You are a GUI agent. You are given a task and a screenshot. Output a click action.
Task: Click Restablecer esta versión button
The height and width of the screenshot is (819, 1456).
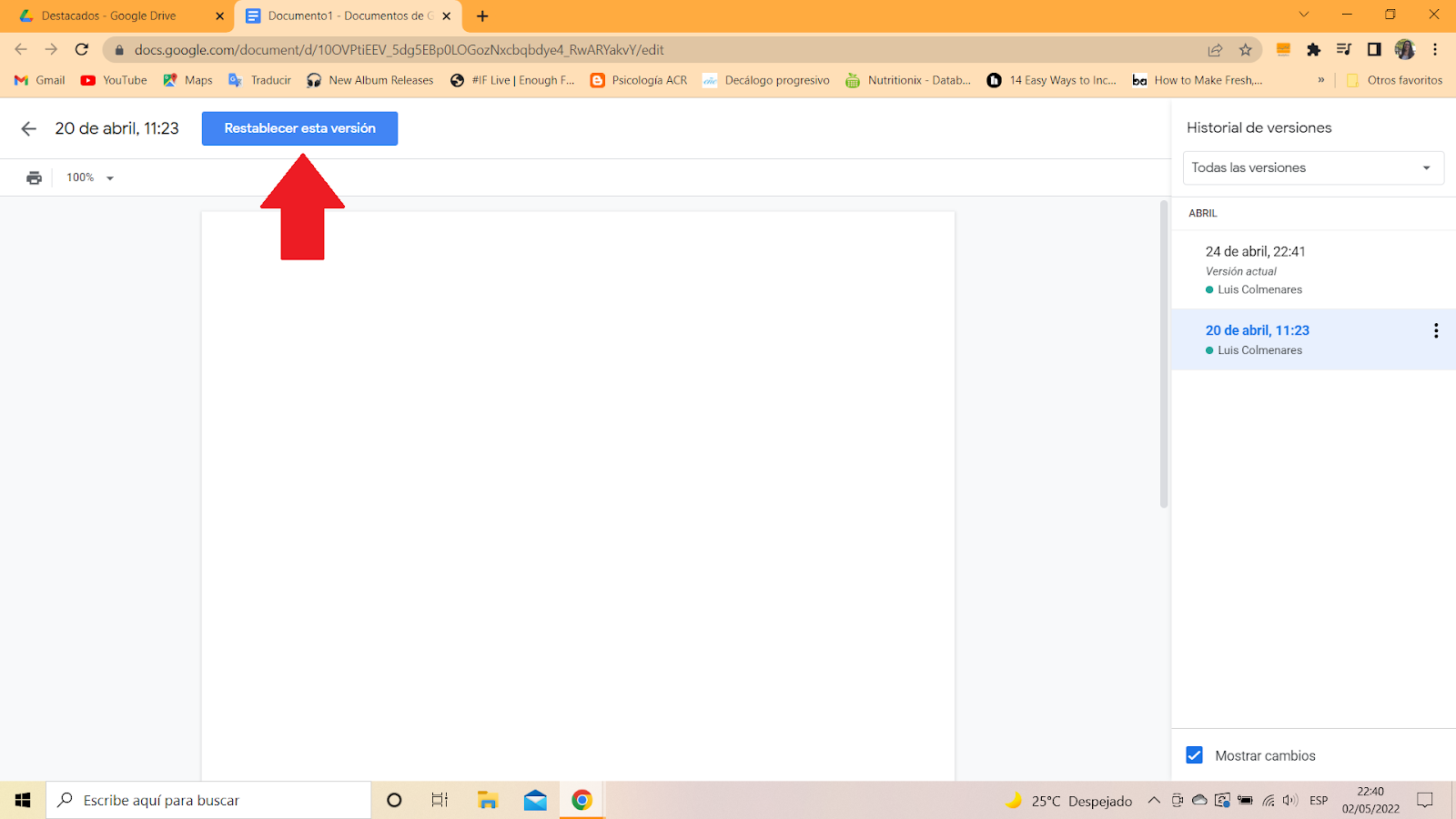pyautogui.click(x=299, y=128)
